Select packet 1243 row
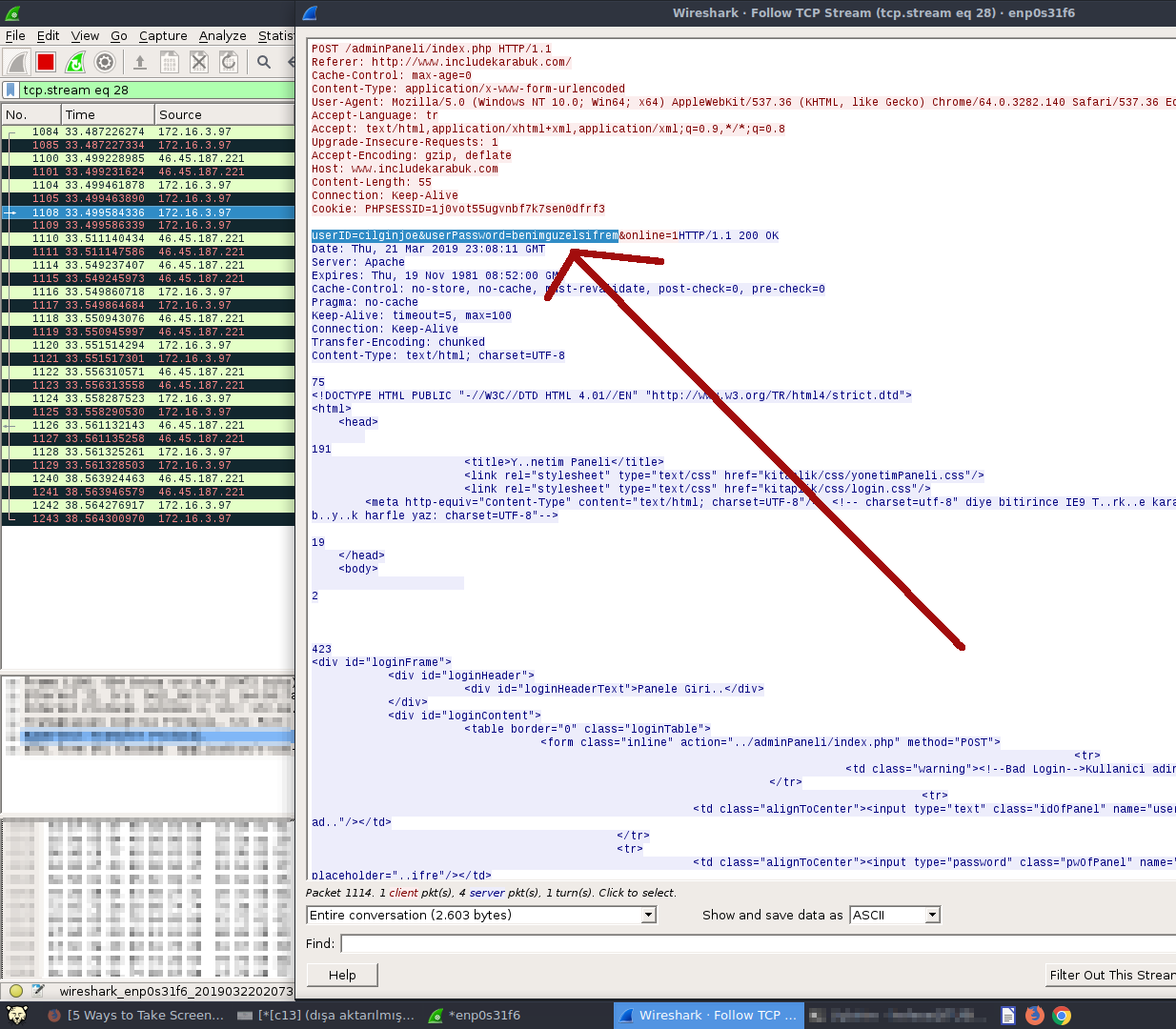1176x1029 pixels. click(149, 518)
